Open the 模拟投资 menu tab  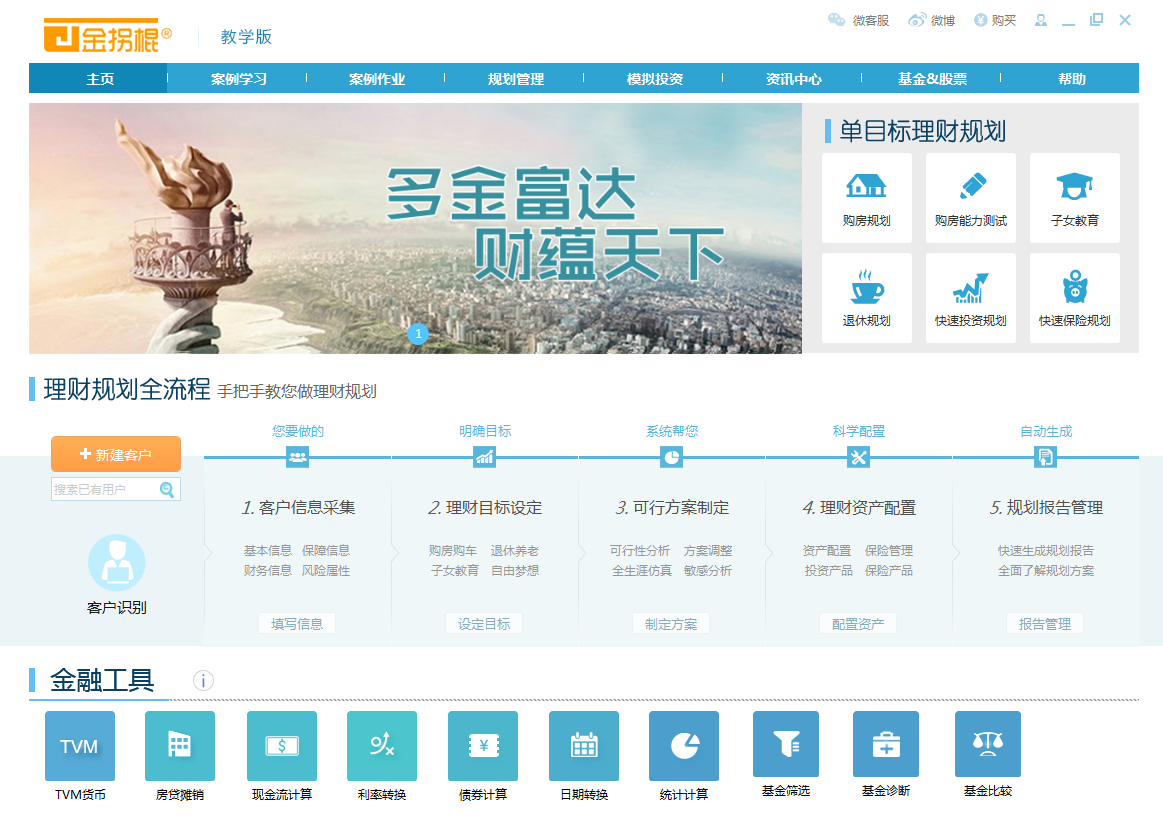[x=654, y=79]
